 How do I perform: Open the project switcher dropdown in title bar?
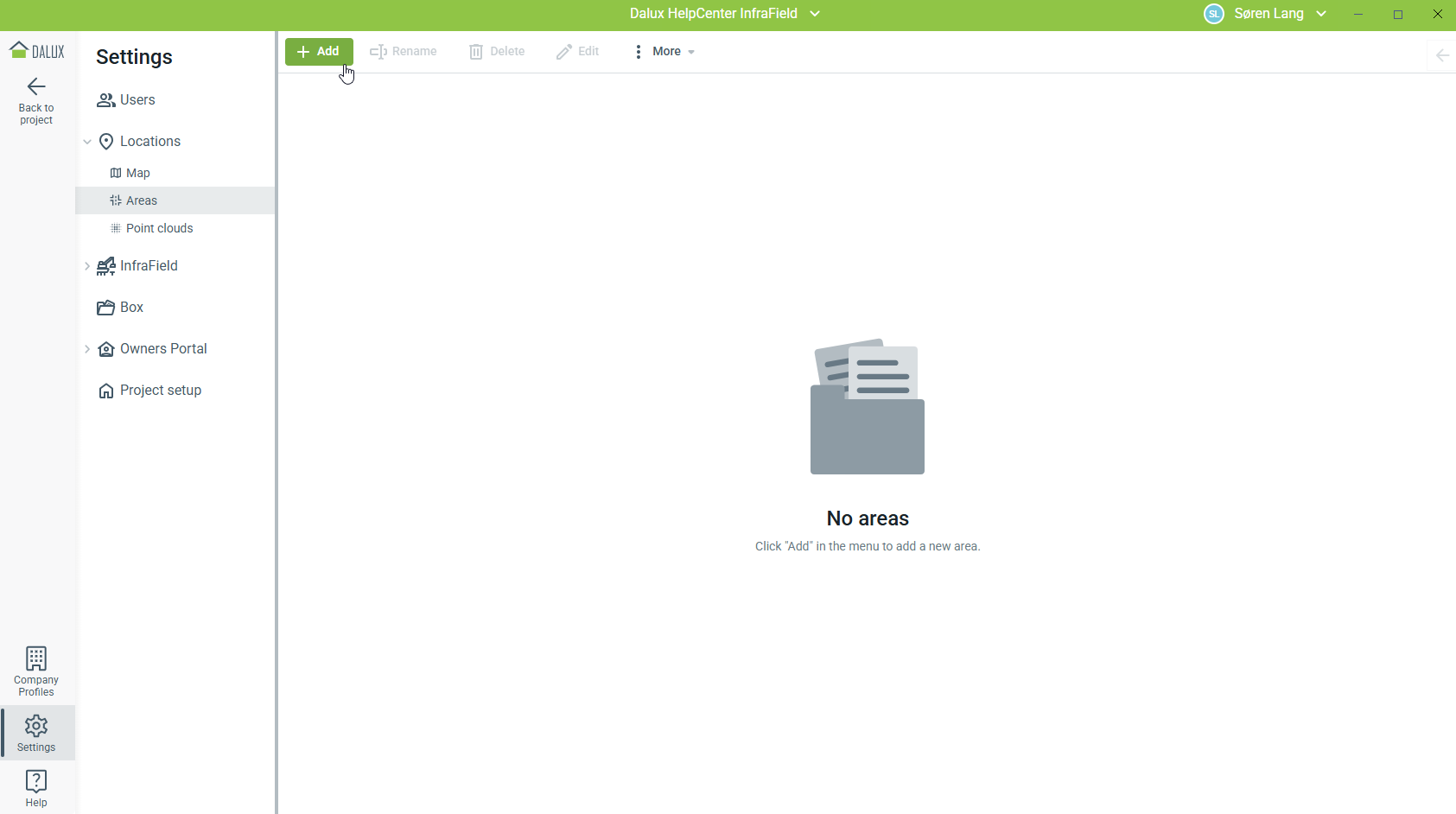[814, 14]
